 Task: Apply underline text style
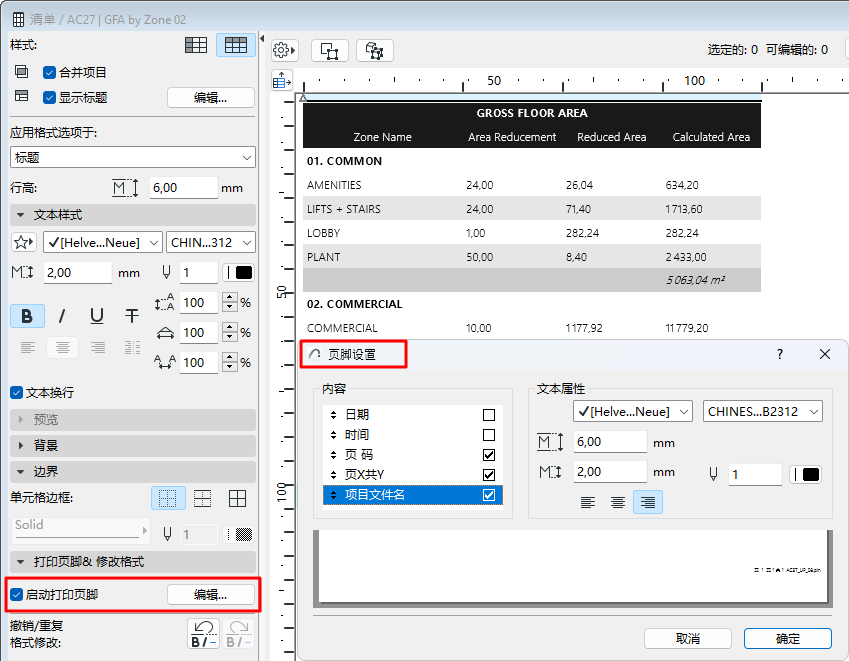pyautogui.click(x=97, y=316)
